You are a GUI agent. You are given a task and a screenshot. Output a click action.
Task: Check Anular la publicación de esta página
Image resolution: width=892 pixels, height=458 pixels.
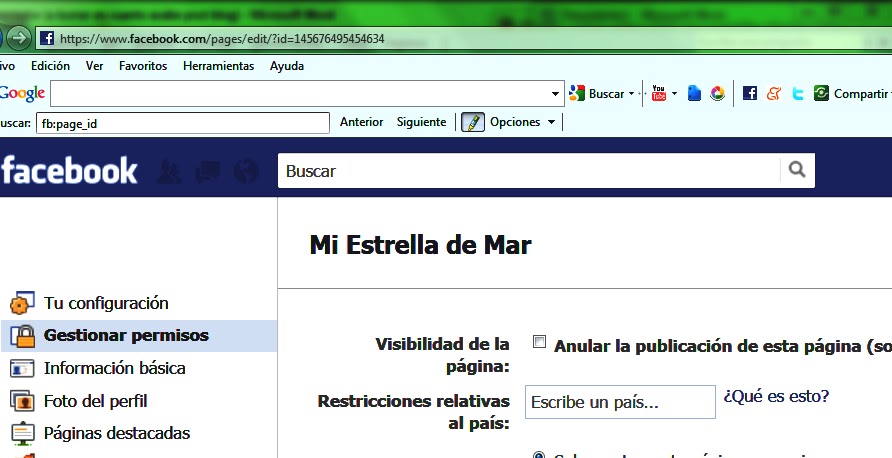(x=539, y=342)
